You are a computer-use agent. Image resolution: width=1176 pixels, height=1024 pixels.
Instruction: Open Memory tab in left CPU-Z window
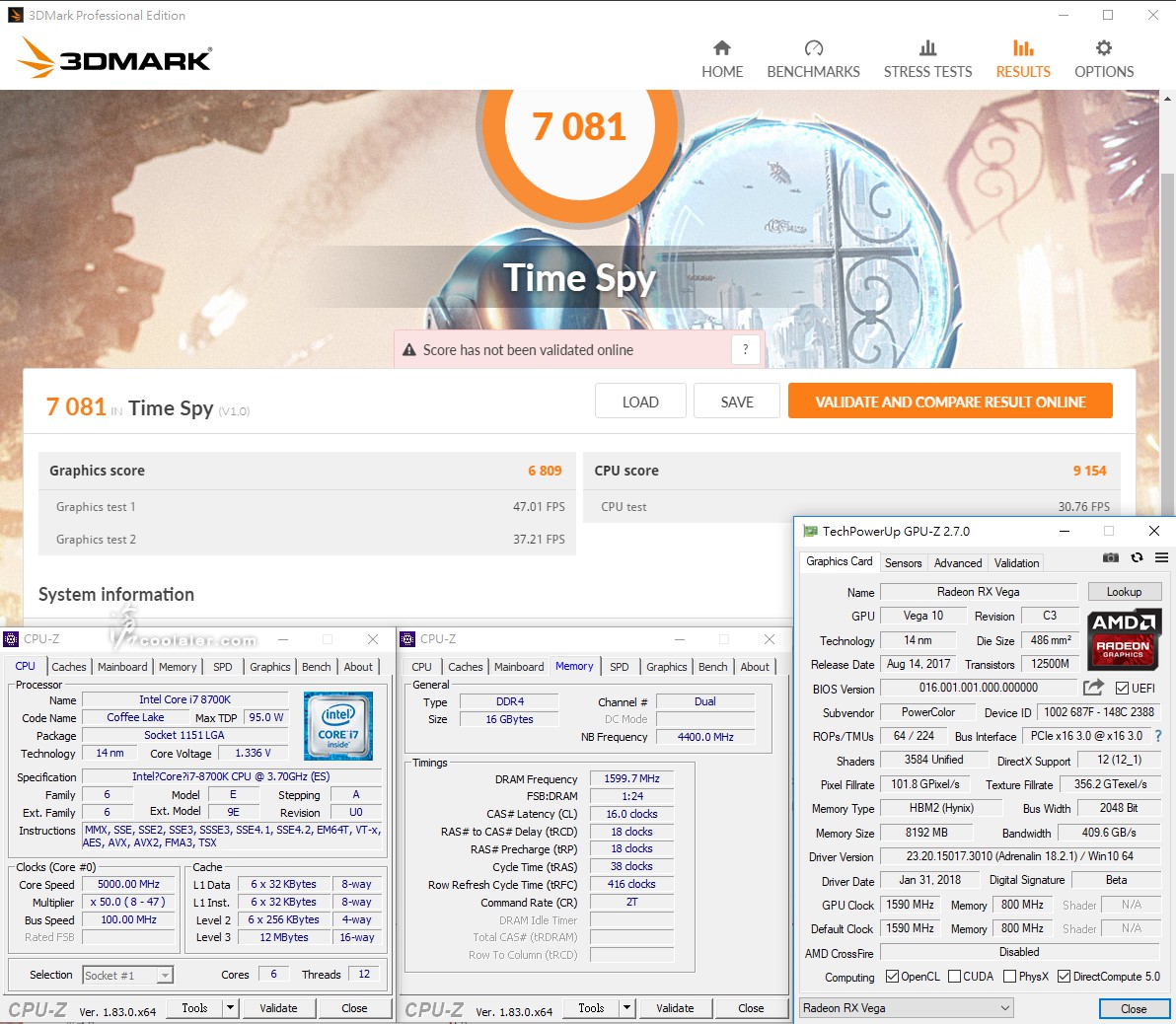178,667
